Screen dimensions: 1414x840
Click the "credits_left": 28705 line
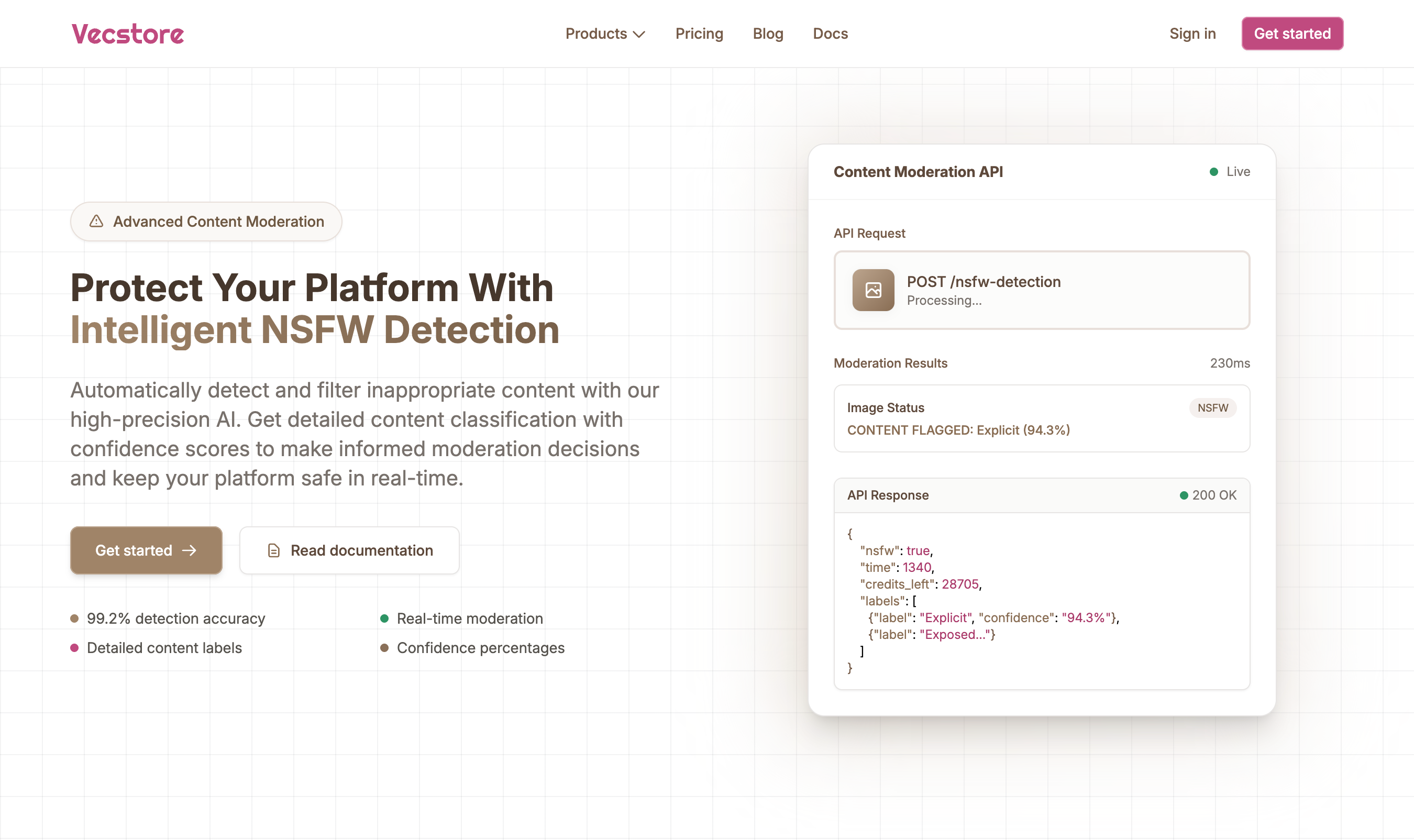pyautogui.click(x=920, y=584)
